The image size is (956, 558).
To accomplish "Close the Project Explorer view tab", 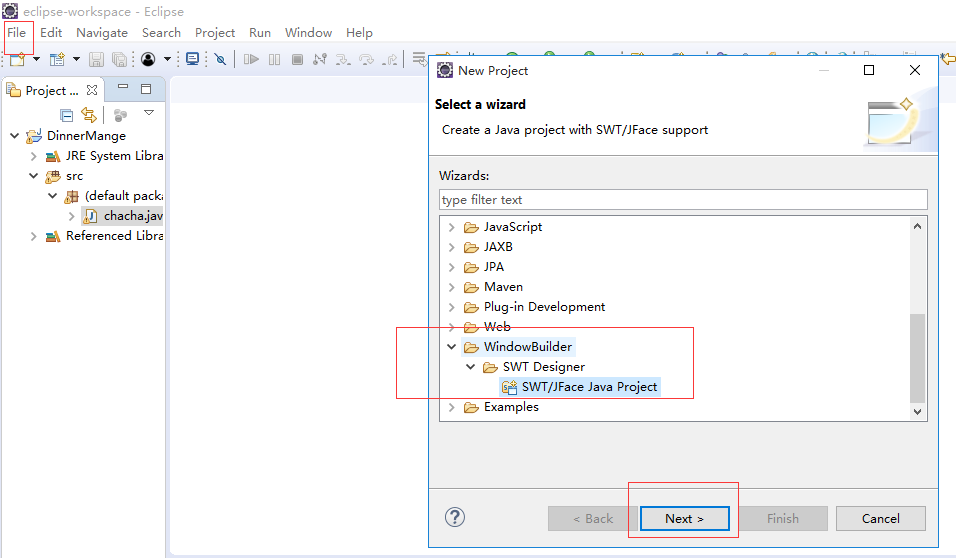I will (x=92, y=90).
